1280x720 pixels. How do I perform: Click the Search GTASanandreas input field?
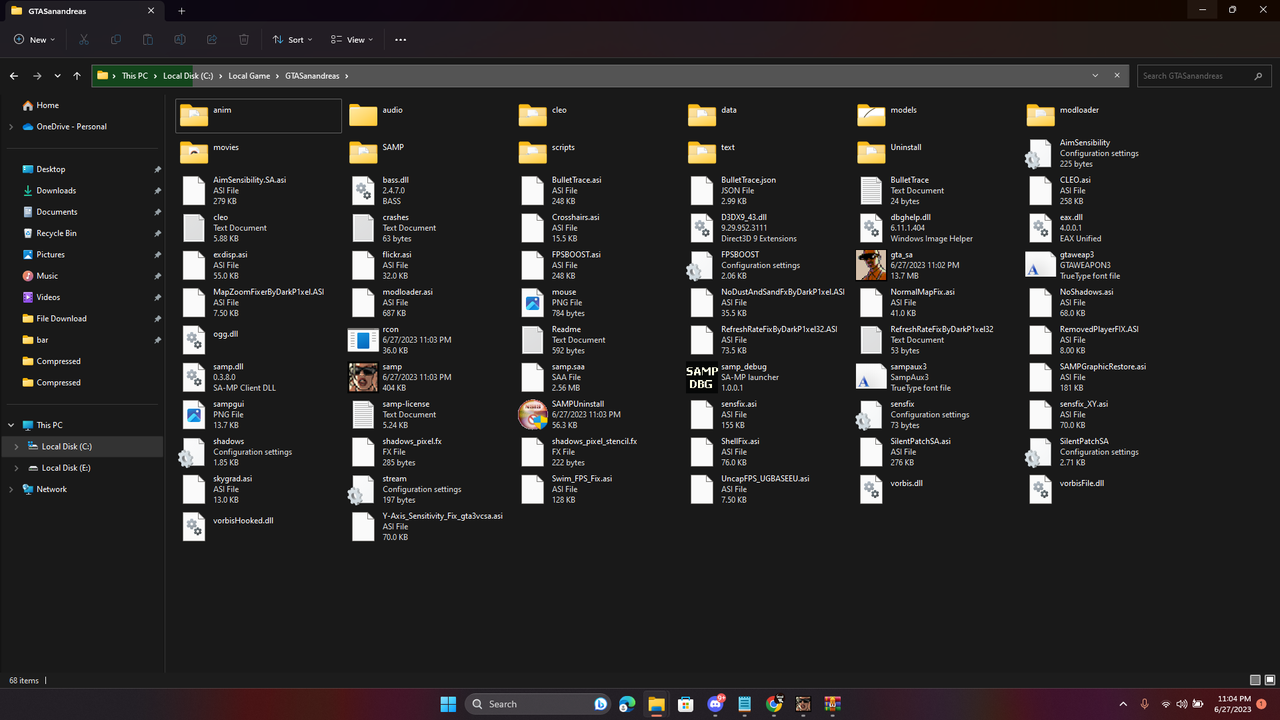click(x=1203, y=76)
